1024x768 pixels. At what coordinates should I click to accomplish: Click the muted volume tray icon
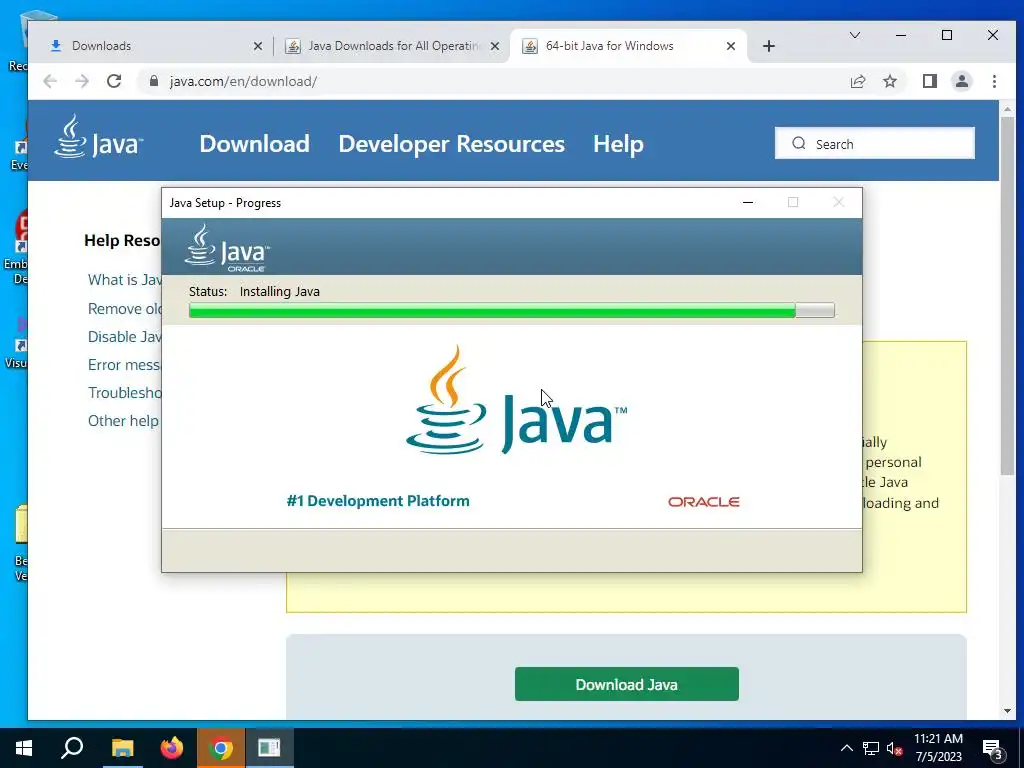tap(895, 748)
